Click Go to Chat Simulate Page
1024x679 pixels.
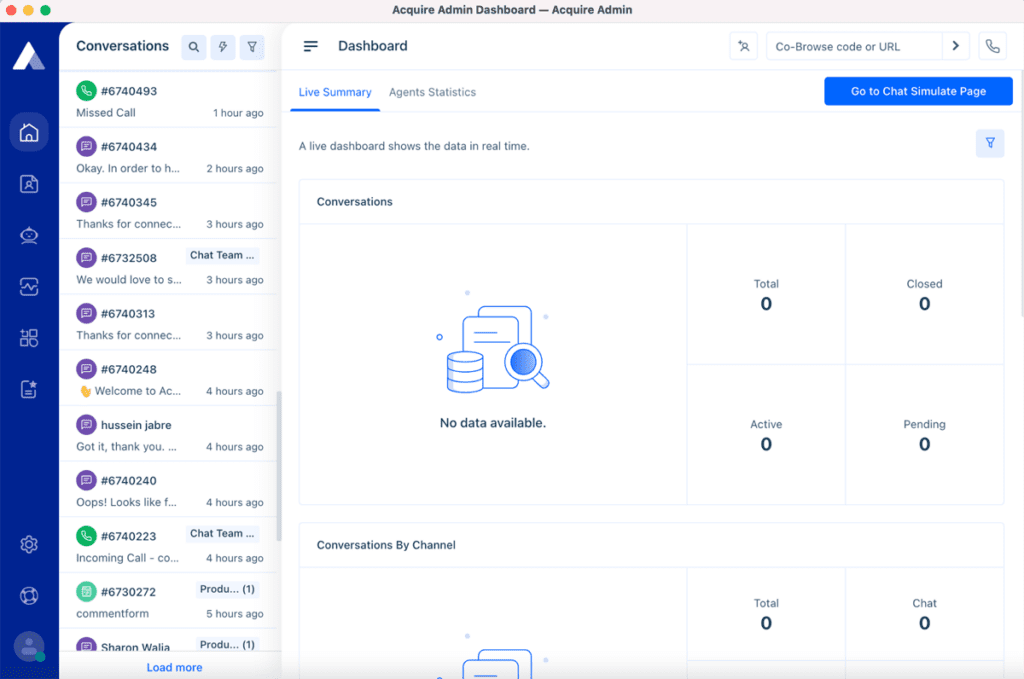click(918, 91)
